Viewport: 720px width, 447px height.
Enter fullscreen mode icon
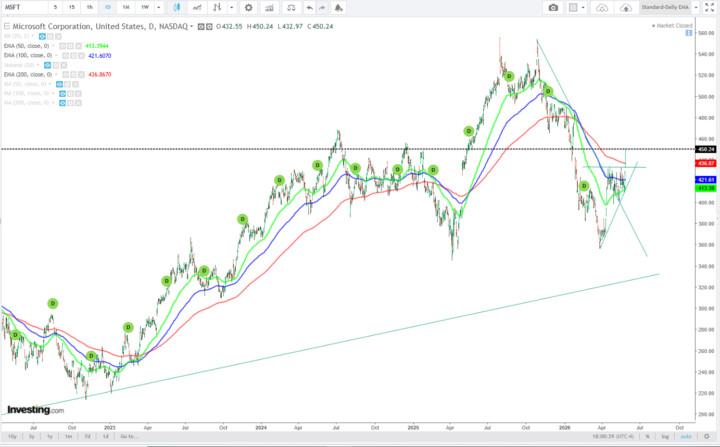point(709,7)
